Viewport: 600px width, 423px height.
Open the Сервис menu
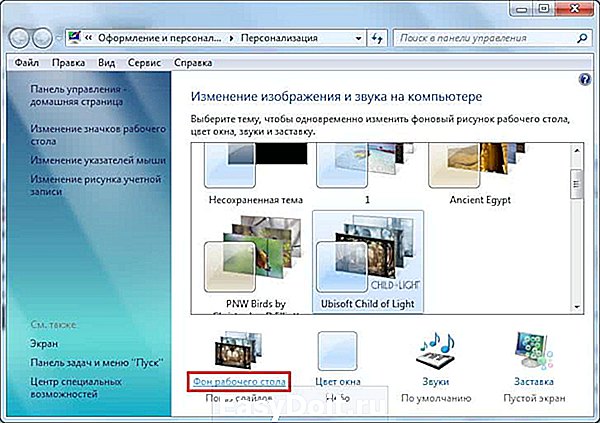point(144,62)
